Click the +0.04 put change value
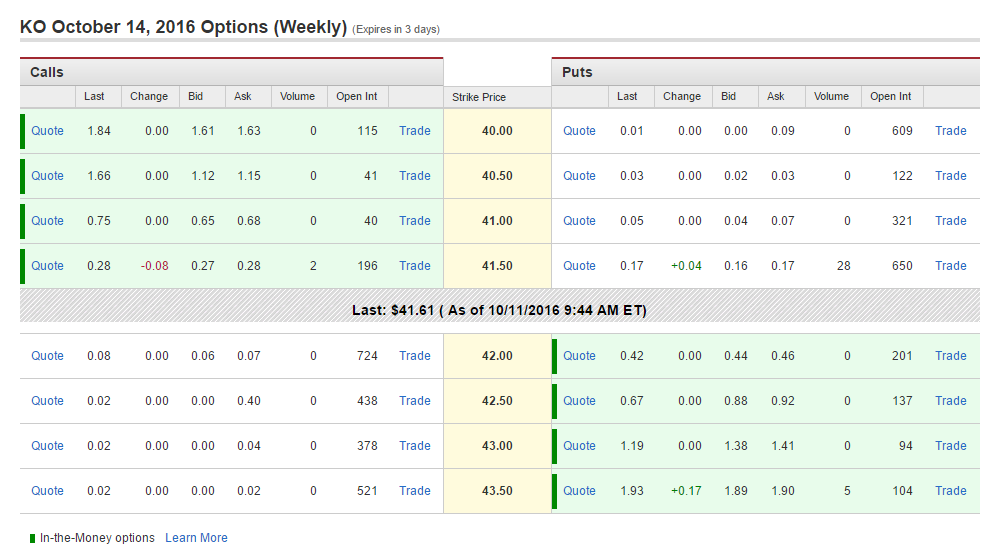The image size is (1007, 556). pos(686,266)
